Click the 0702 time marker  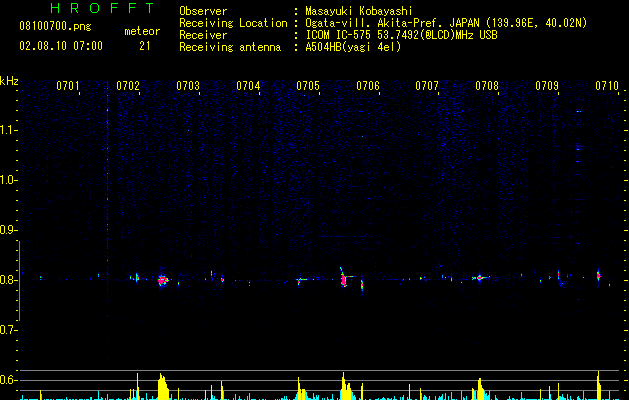coord(128,86)
